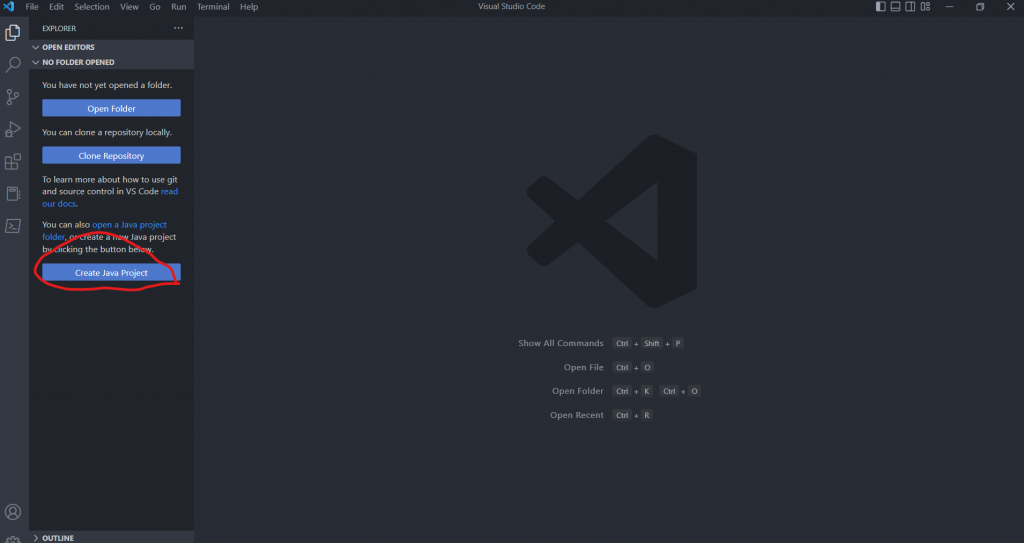The image size is (1024, 543).
Task: Open the Explorer view in the activity bar
Action: (x=12, y=32)
